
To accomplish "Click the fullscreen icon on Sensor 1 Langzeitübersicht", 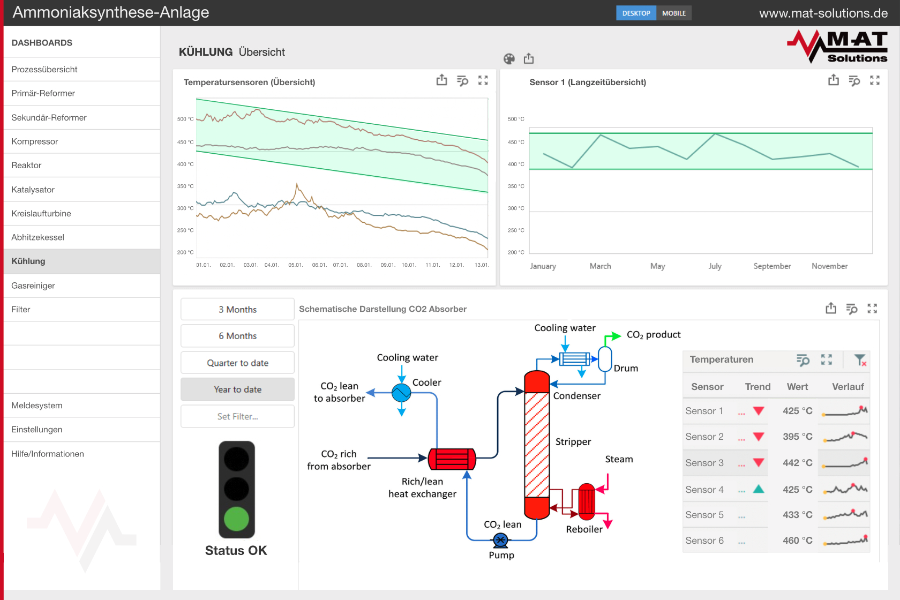I will (x=874, y=80).
